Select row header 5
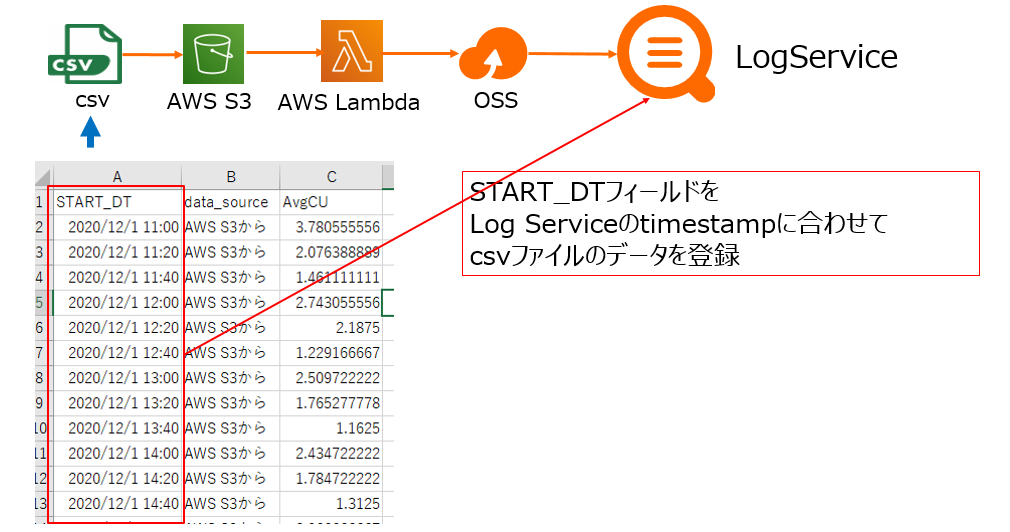Screen dimensions: 1010x532 (43, 303)
